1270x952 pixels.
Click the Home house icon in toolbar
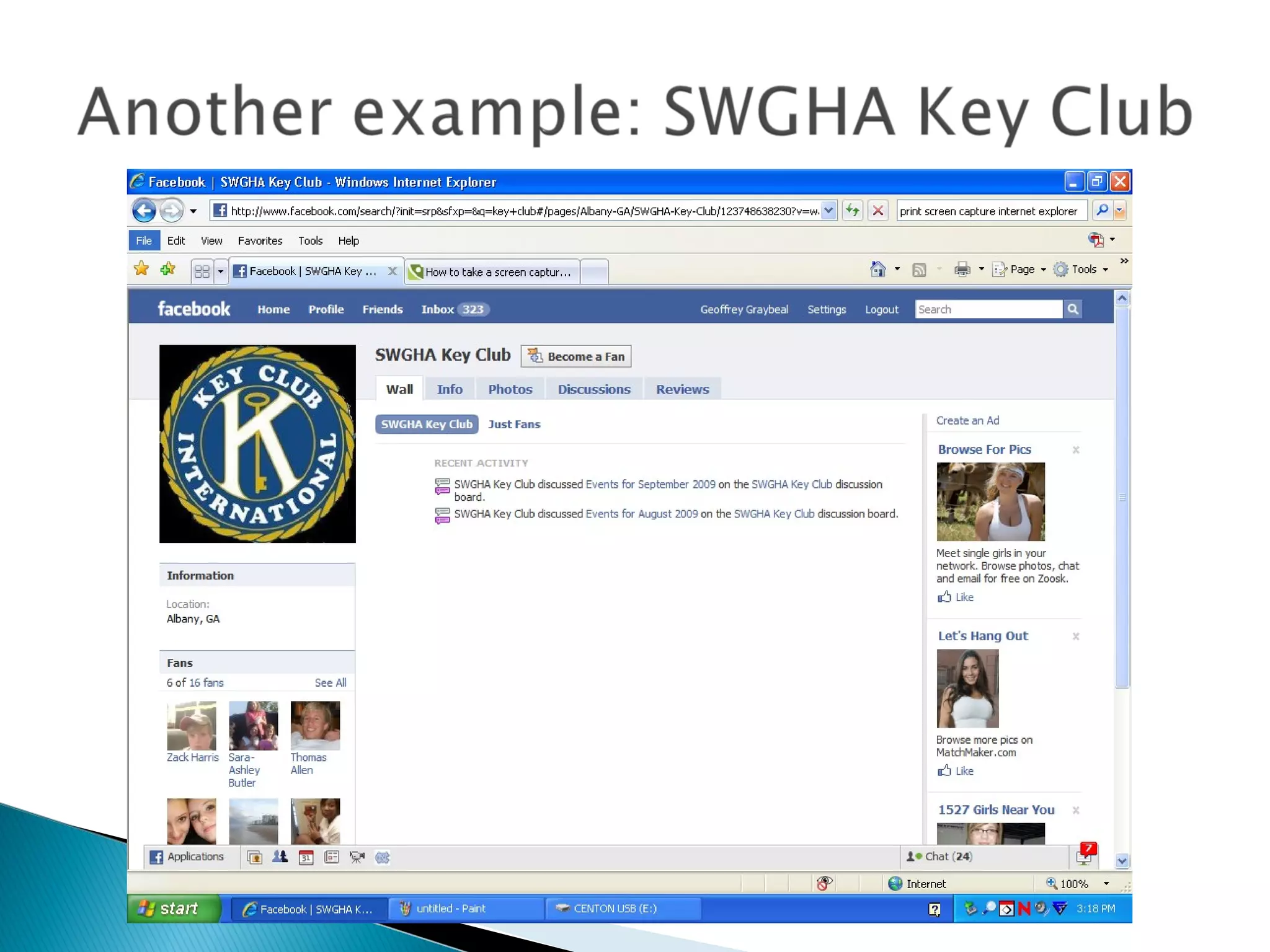tap(877, 269)
